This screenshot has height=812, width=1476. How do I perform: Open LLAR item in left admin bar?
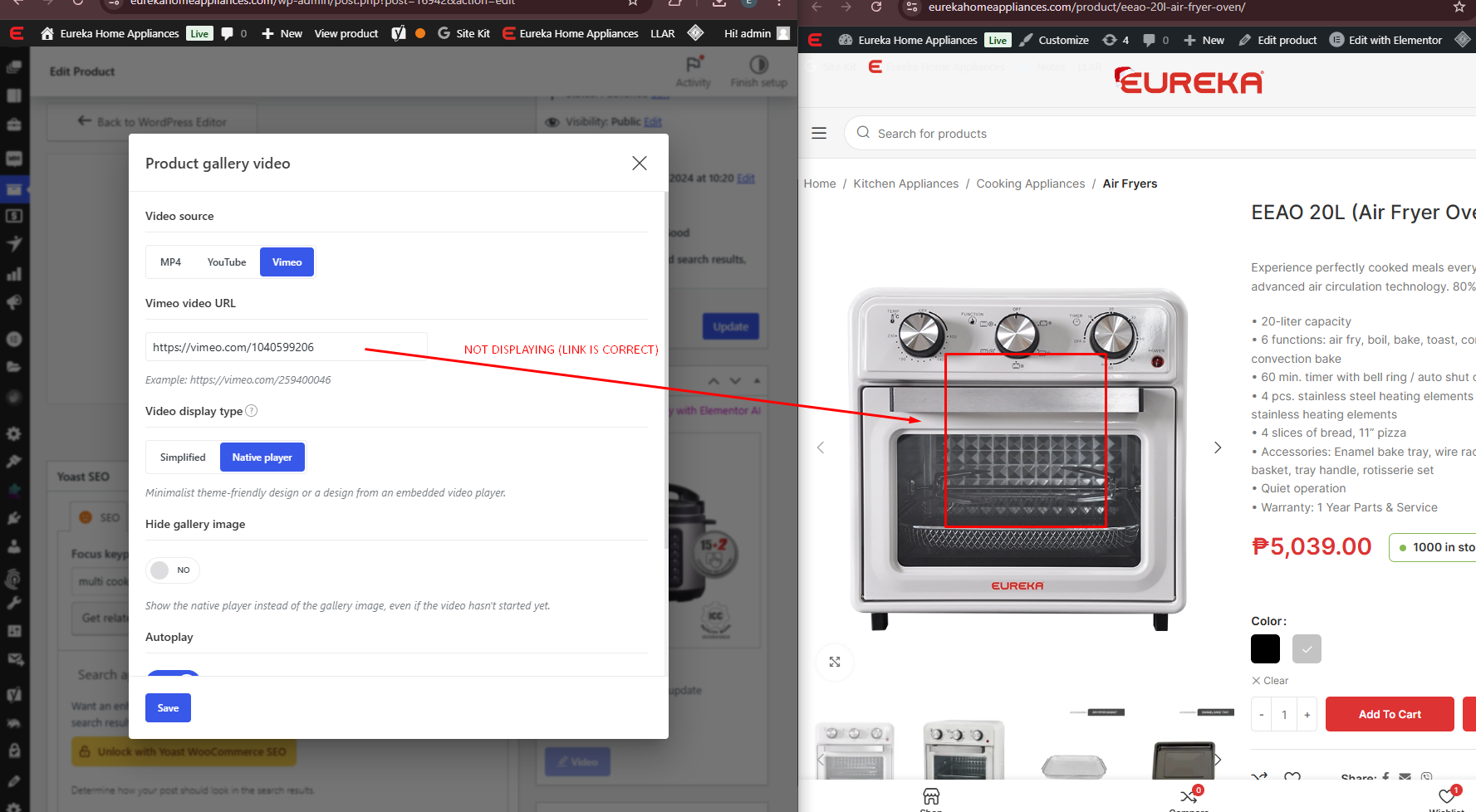(662, 33)
